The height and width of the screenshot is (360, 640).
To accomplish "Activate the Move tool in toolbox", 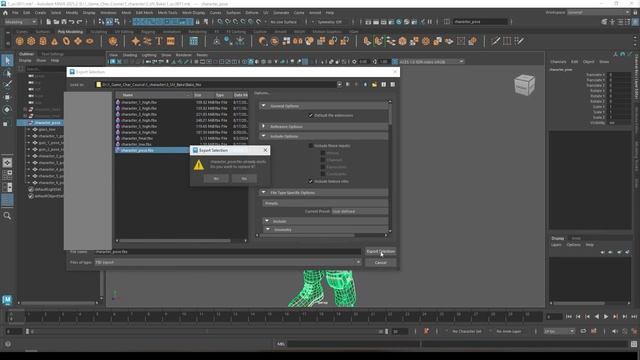I will pyautogui.click(x=7, y=97).
